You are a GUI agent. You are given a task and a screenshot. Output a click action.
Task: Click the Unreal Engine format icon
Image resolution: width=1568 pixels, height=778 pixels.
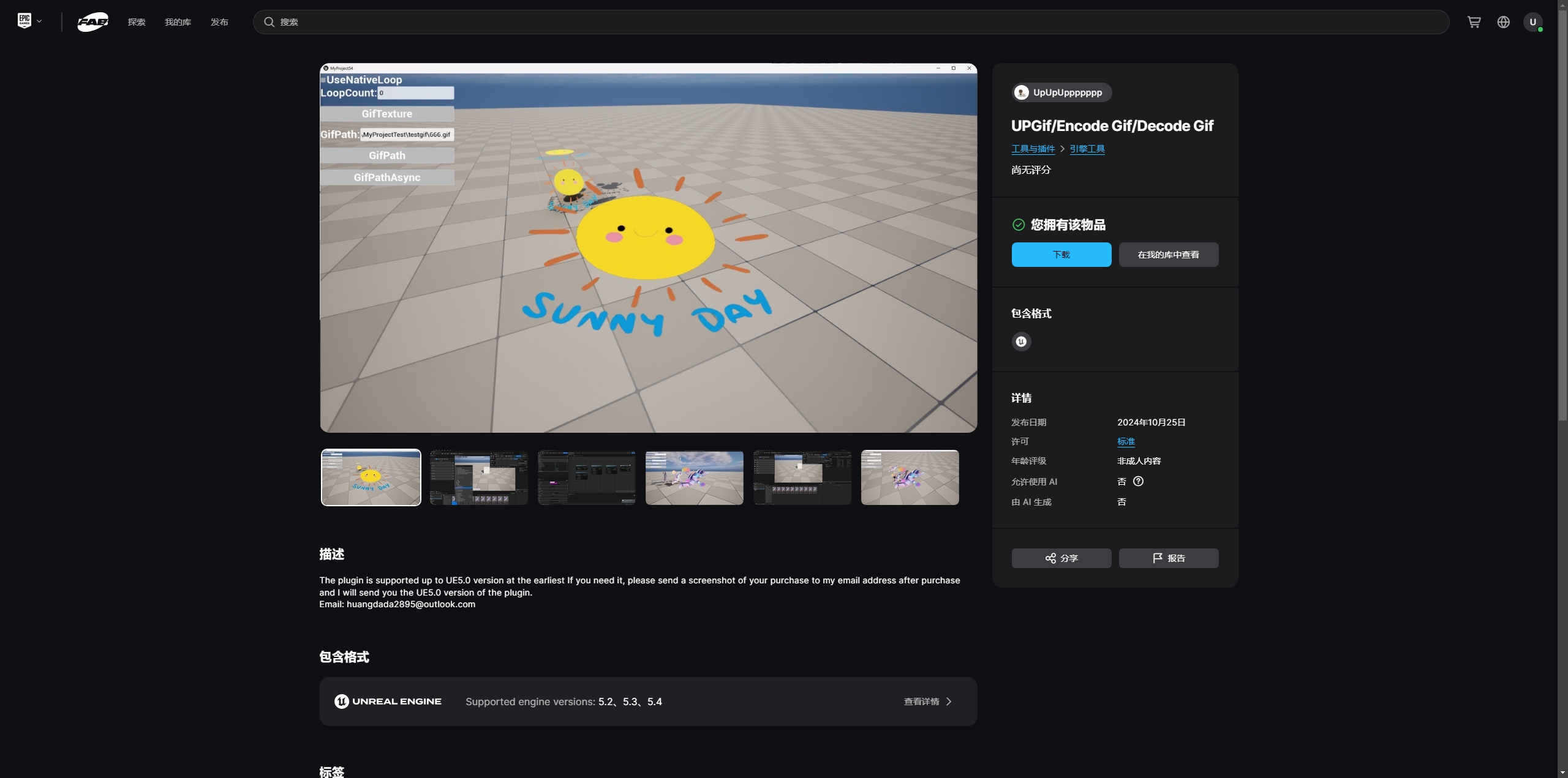[x=1021, y=342]
